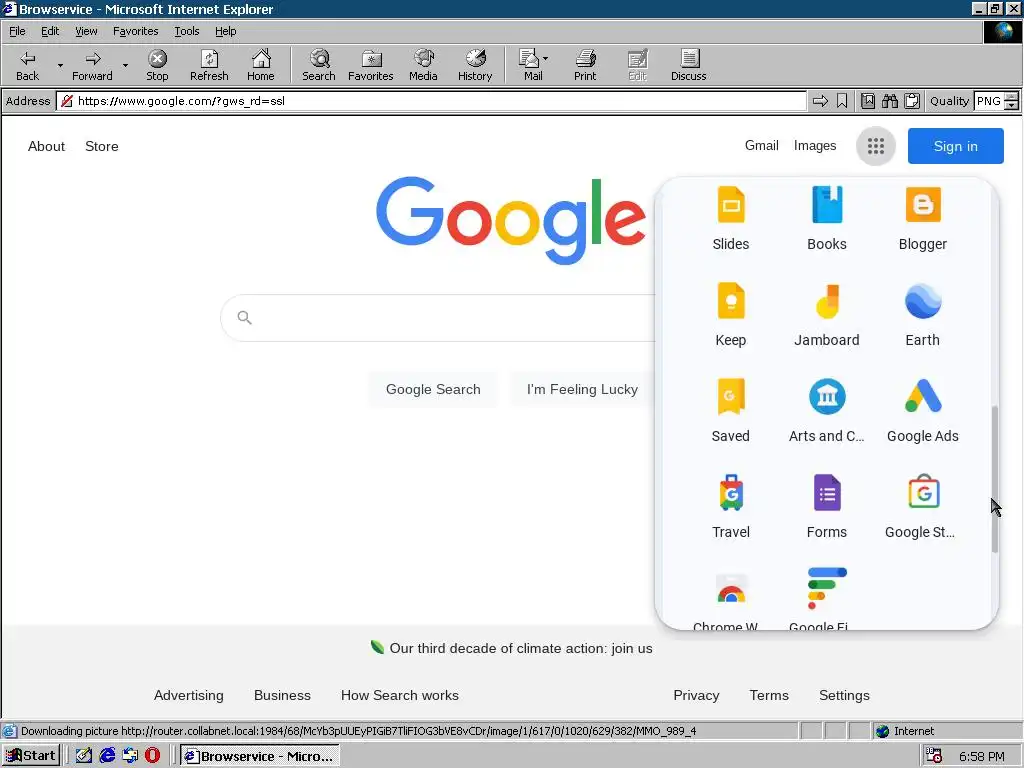This screenshot has height=768, width=1024.
Task: Click the blue Sign in button
Action: tap(955, 146)
